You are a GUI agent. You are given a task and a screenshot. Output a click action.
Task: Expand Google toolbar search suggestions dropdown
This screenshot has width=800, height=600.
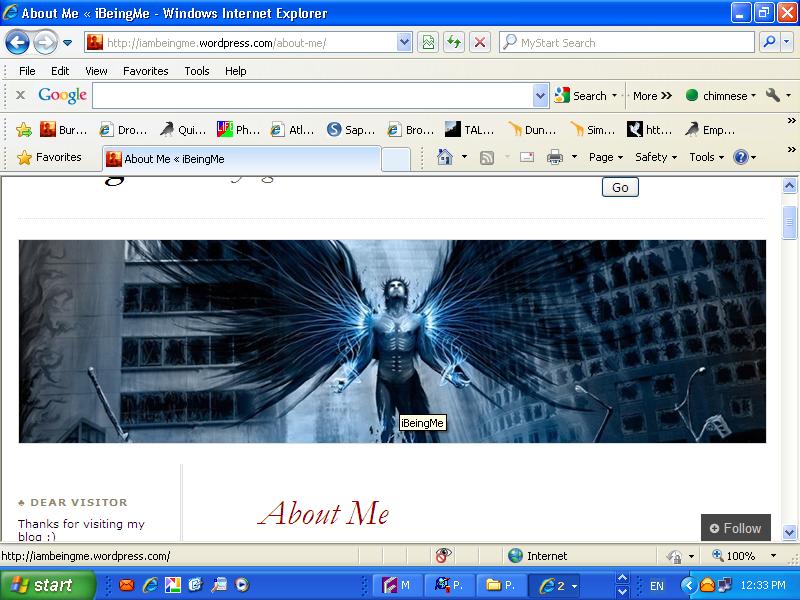pyautogui.click(x=540, y=95)
